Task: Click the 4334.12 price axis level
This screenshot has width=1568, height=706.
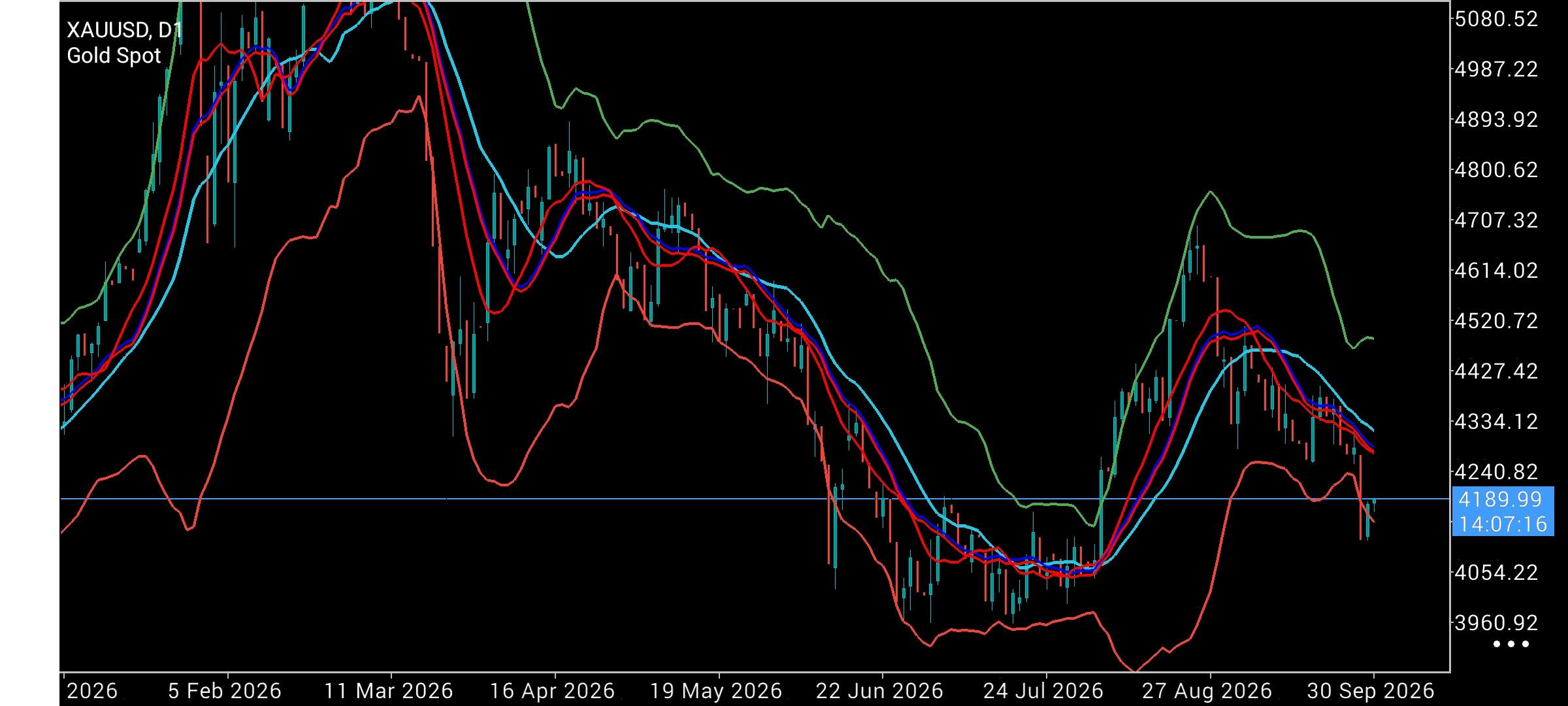Action: [x=1496, y=422]
